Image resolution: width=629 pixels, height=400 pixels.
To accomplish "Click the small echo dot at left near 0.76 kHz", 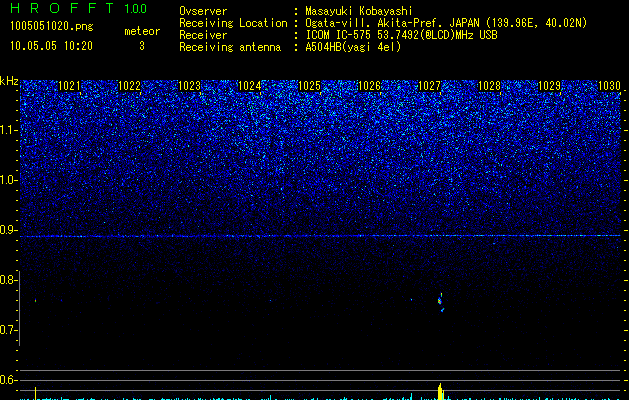I will tap(35, 300).
